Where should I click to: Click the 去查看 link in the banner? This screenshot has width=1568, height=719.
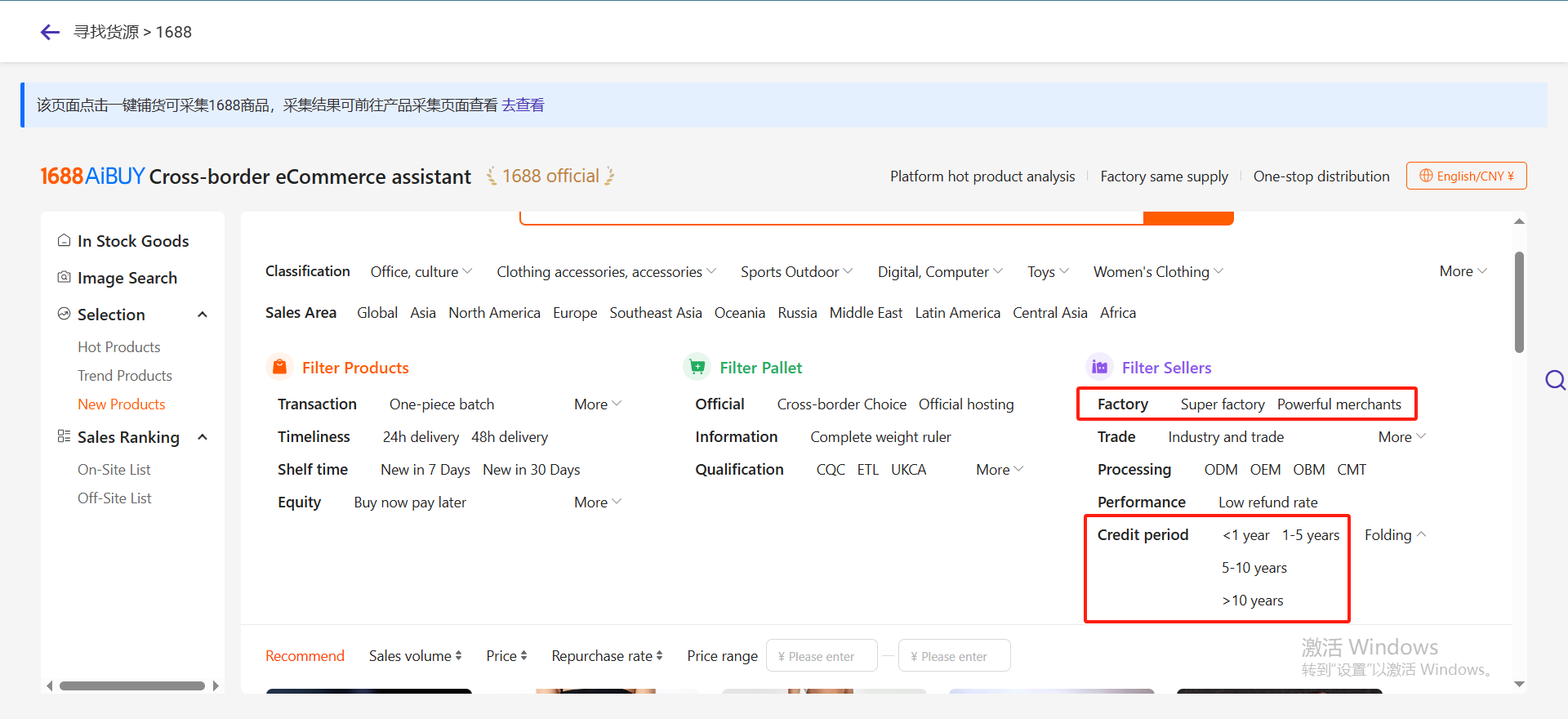point(523,105)
